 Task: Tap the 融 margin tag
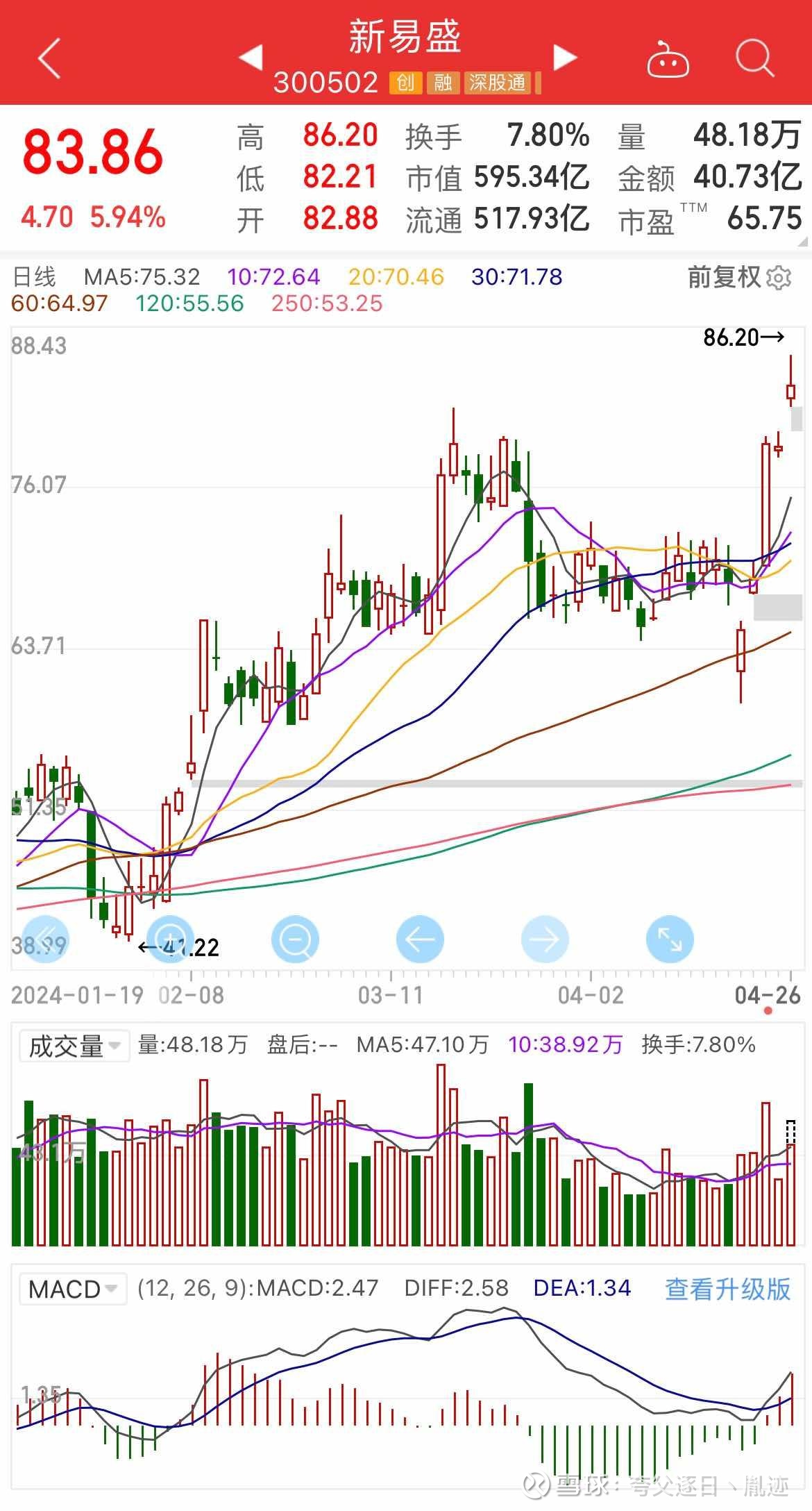[442, 83]
